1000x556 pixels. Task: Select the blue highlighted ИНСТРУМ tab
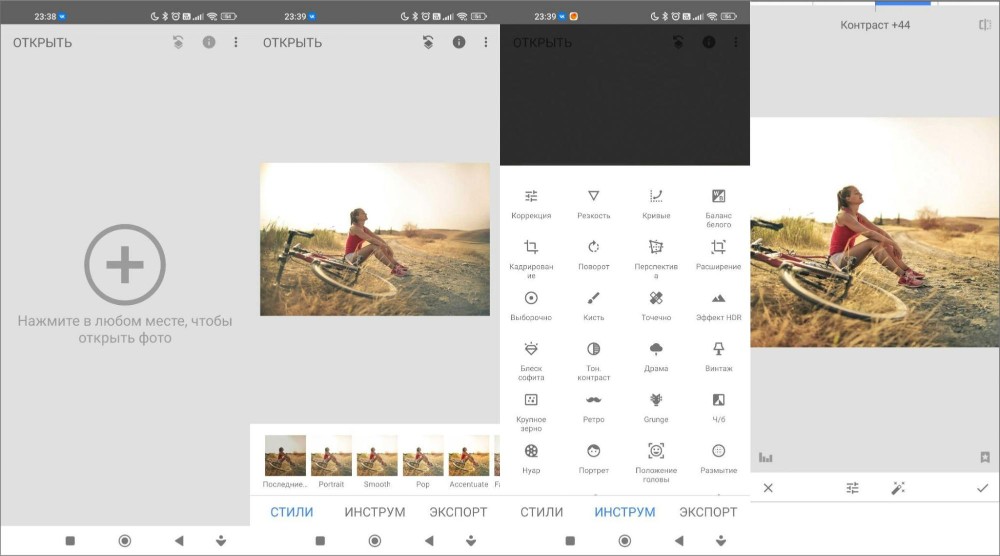625,512
